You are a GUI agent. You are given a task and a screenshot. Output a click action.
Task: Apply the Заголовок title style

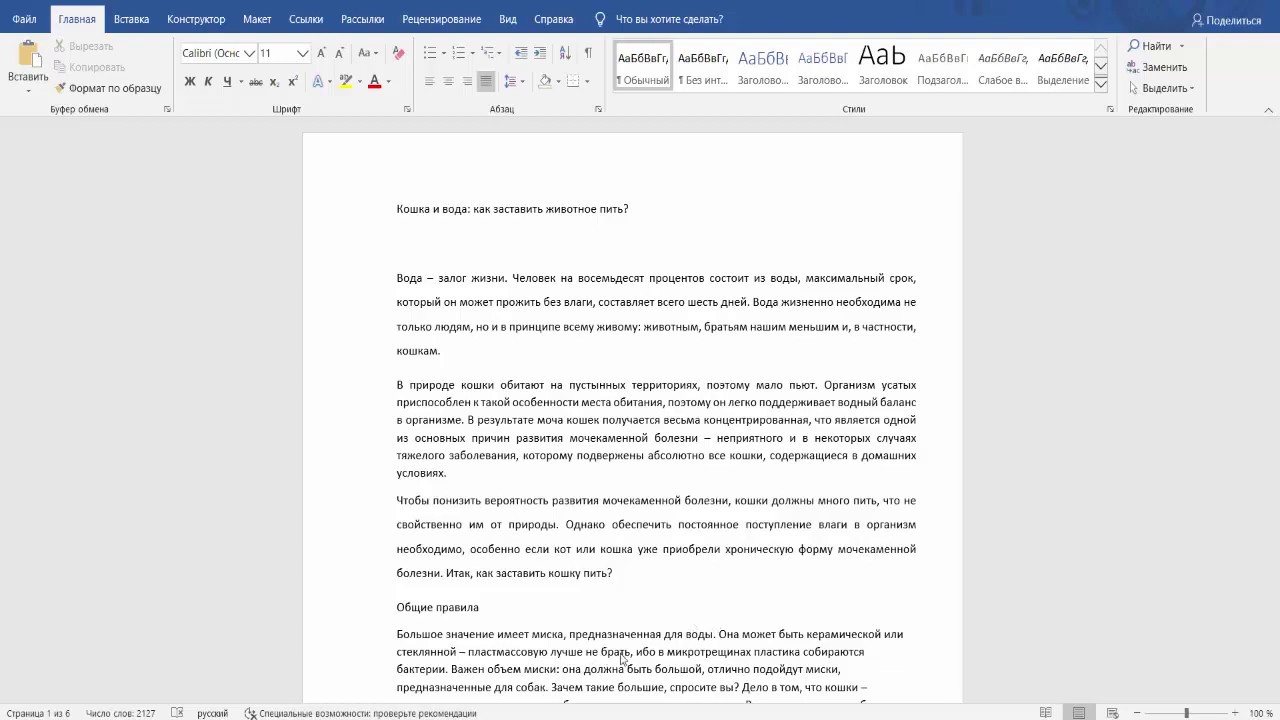click(x=883, y=67)
